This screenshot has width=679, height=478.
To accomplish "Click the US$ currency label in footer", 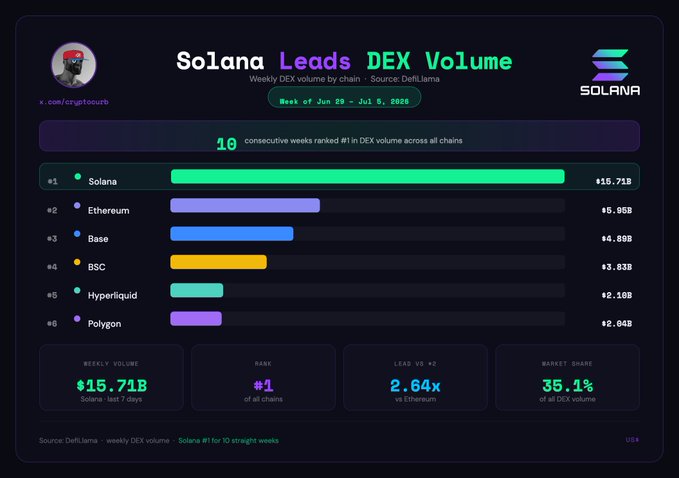I will pos(632,440).
